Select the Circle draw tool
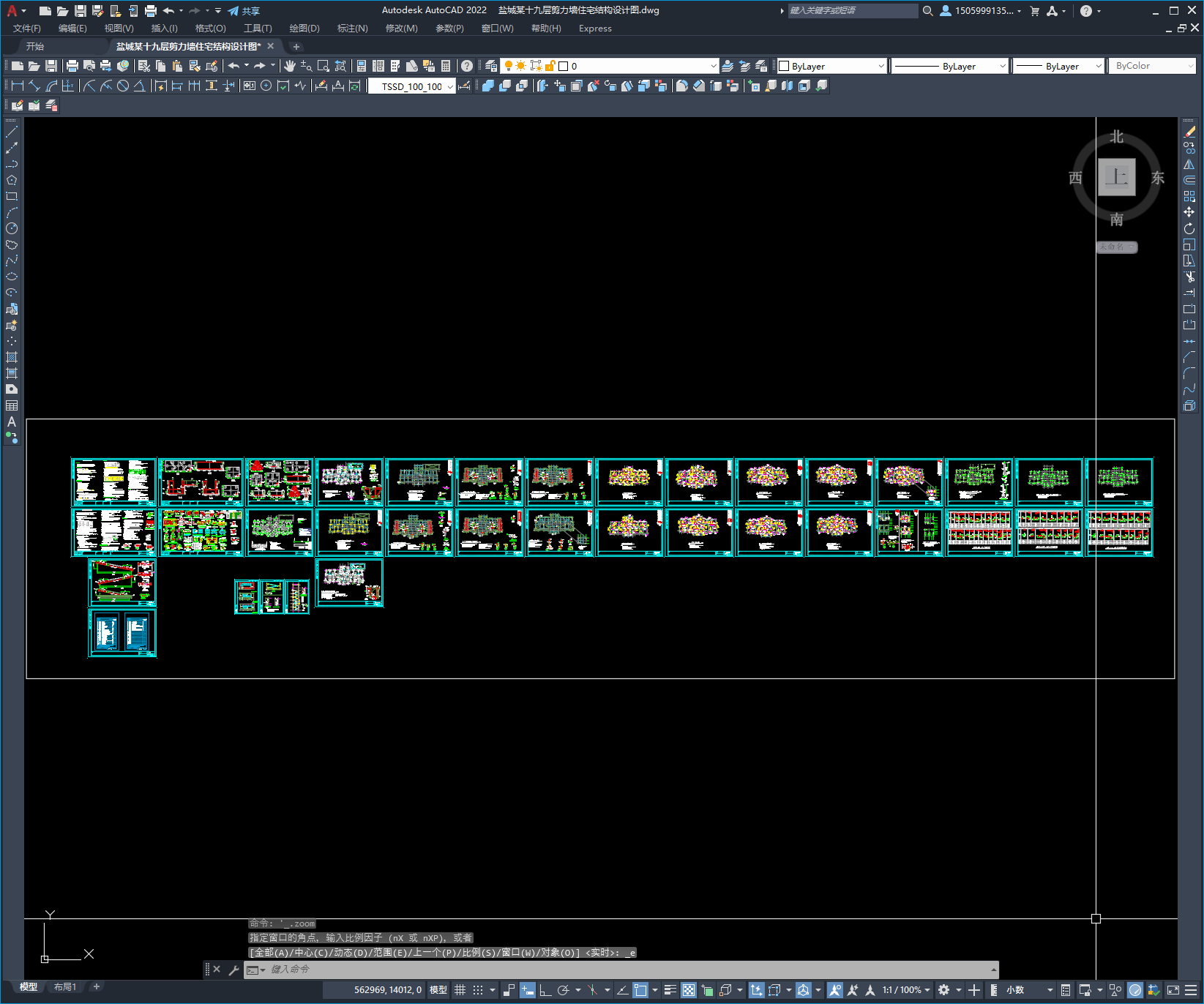 12,228
